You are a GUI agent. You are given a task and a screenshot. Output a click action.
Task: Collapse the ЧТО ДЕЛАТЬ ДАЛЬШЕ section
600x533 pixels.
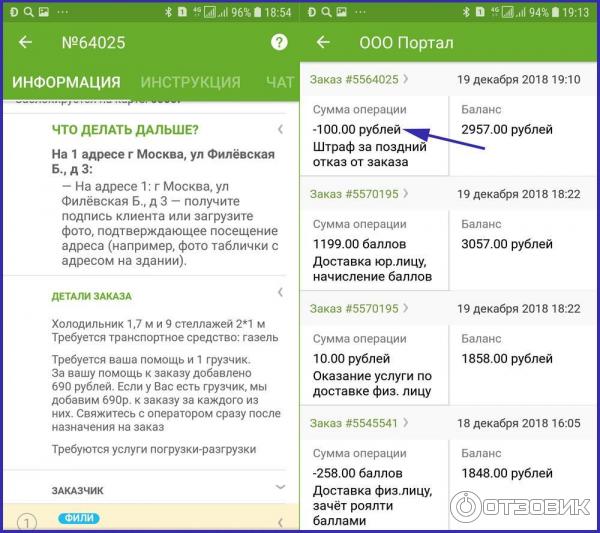pos(280,129)
